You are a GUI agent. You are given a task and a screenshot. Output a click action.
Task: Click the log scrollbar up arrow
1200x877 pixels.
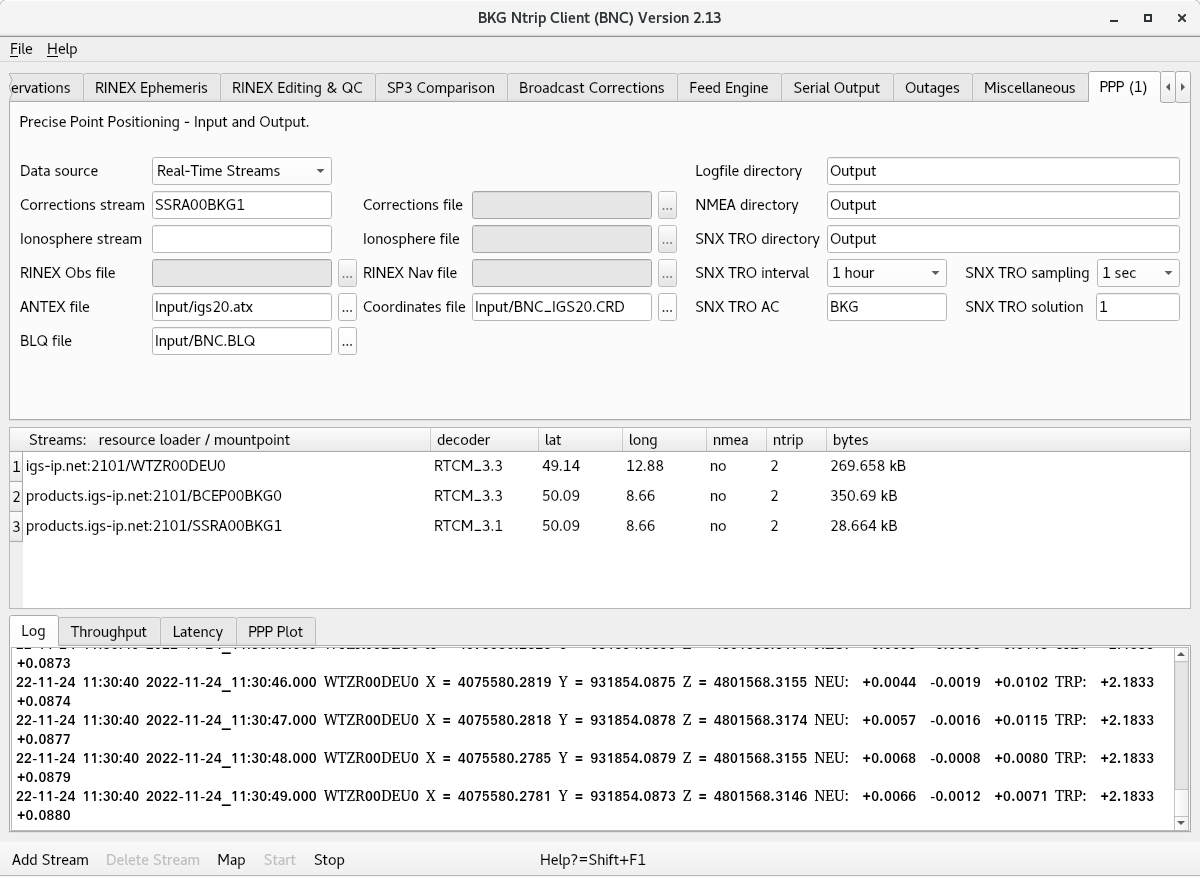[1181, 655]
